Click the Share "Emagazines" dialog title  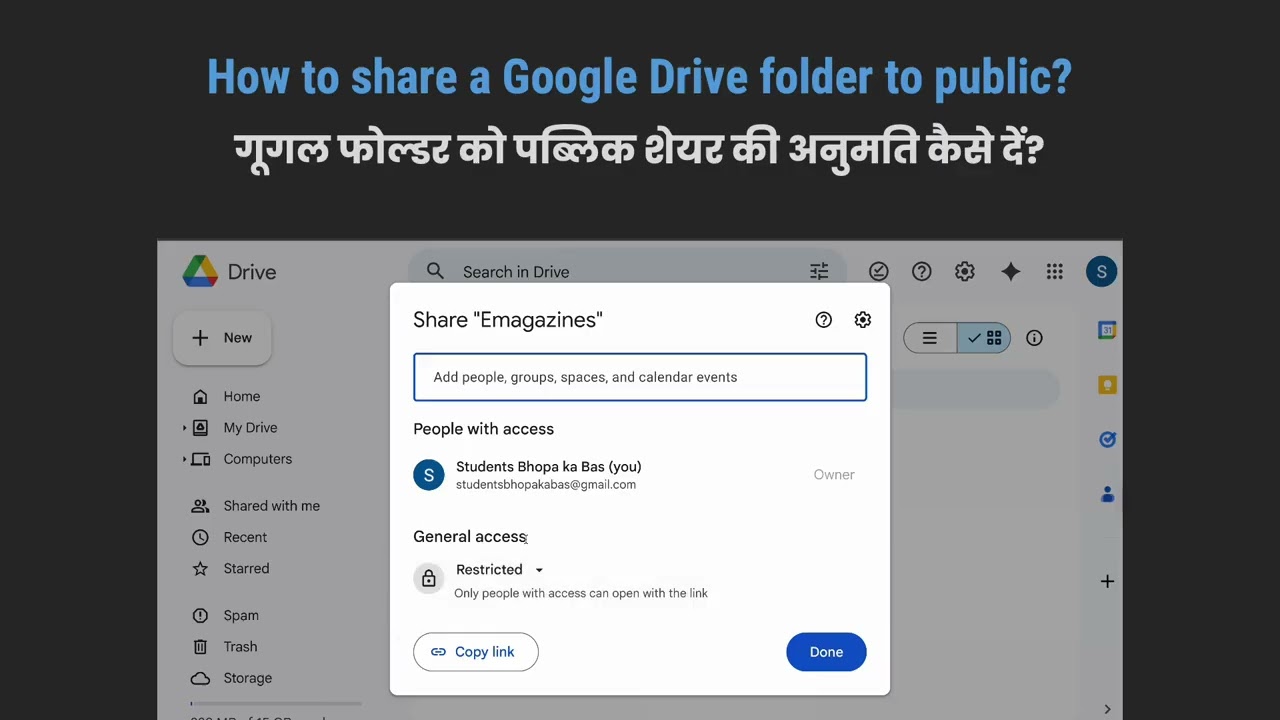(x=508, y=320)
